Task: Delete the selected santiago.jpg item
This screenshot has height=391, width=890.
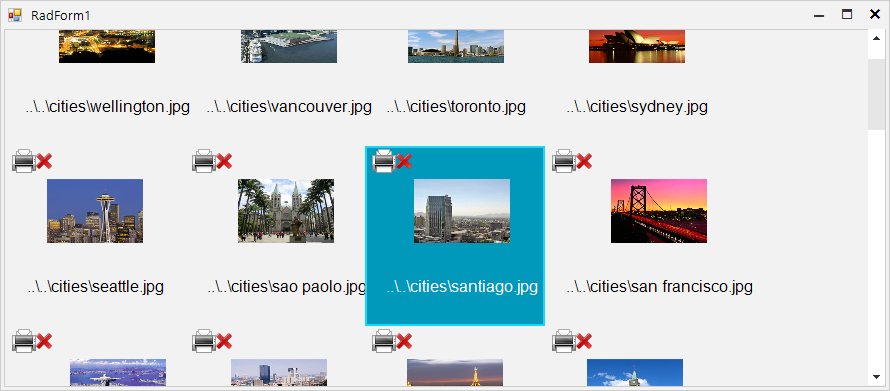Action: 404,162
